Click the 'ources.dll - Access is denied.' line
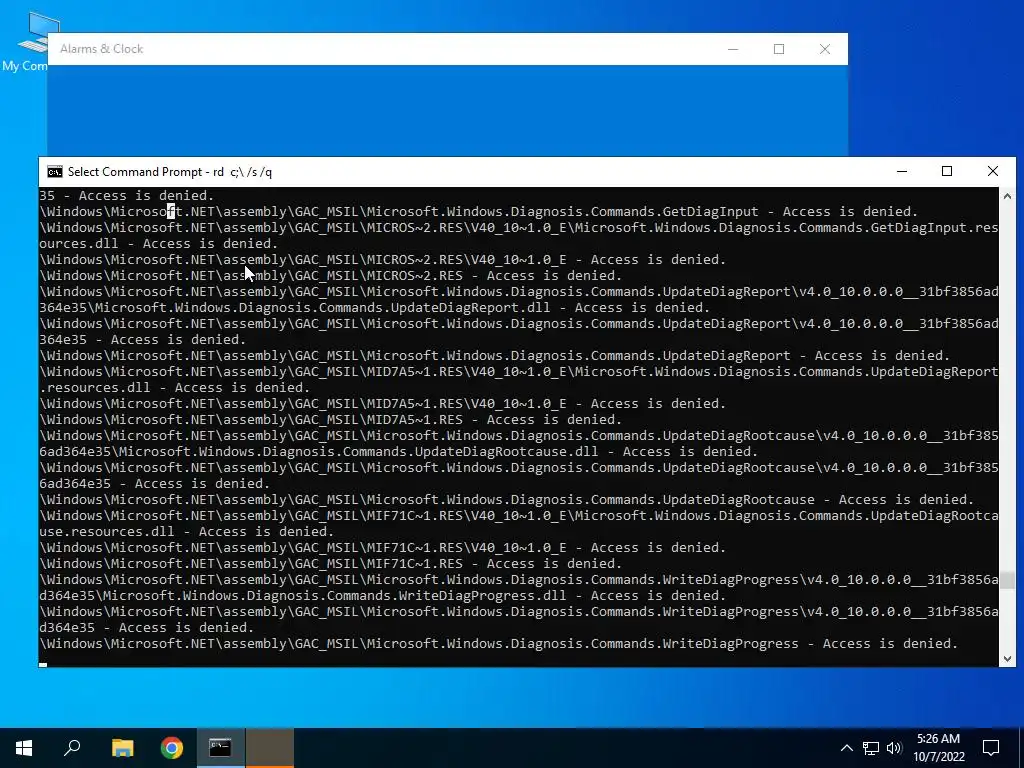 (x=159, y=244)
